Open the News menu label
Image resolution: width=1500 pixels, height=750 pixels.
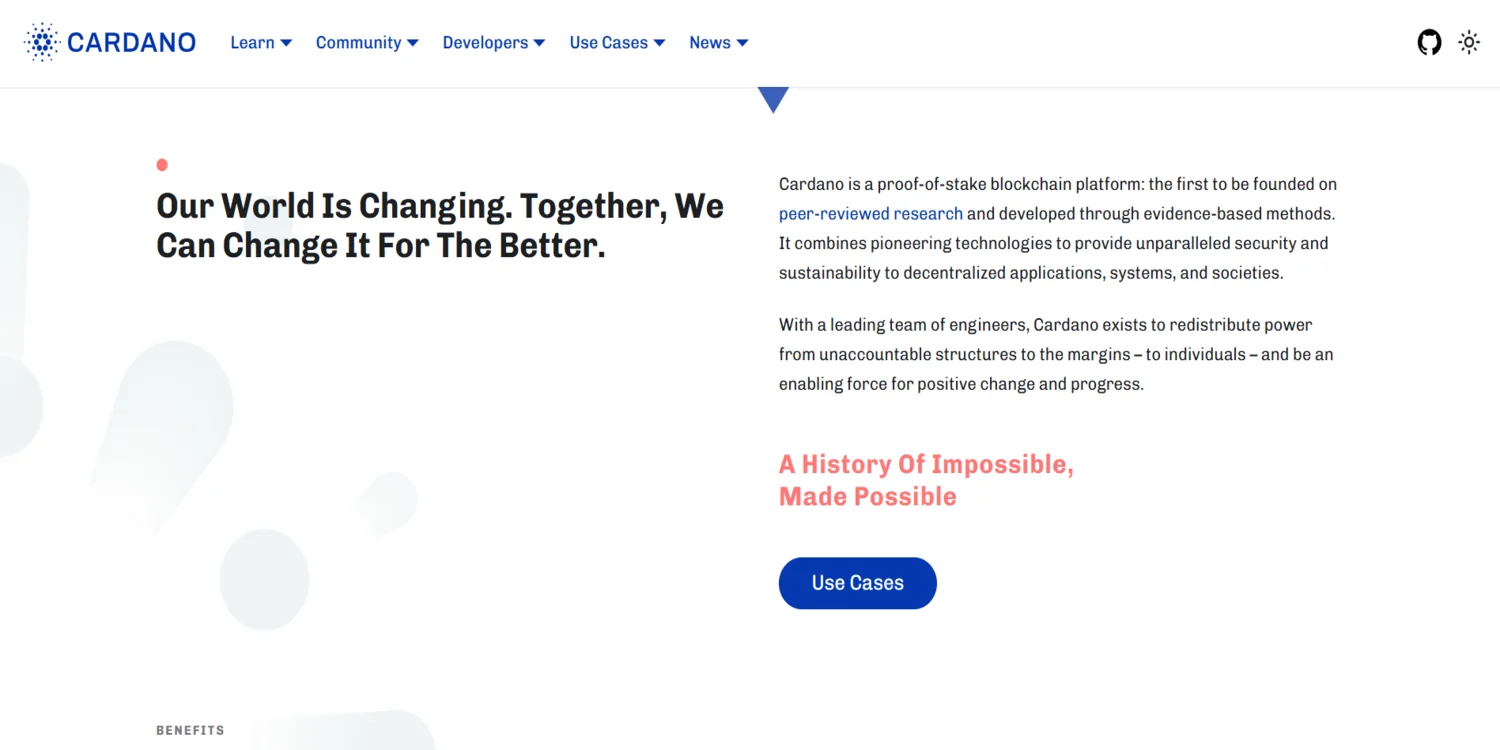click(x=709, y=42)
